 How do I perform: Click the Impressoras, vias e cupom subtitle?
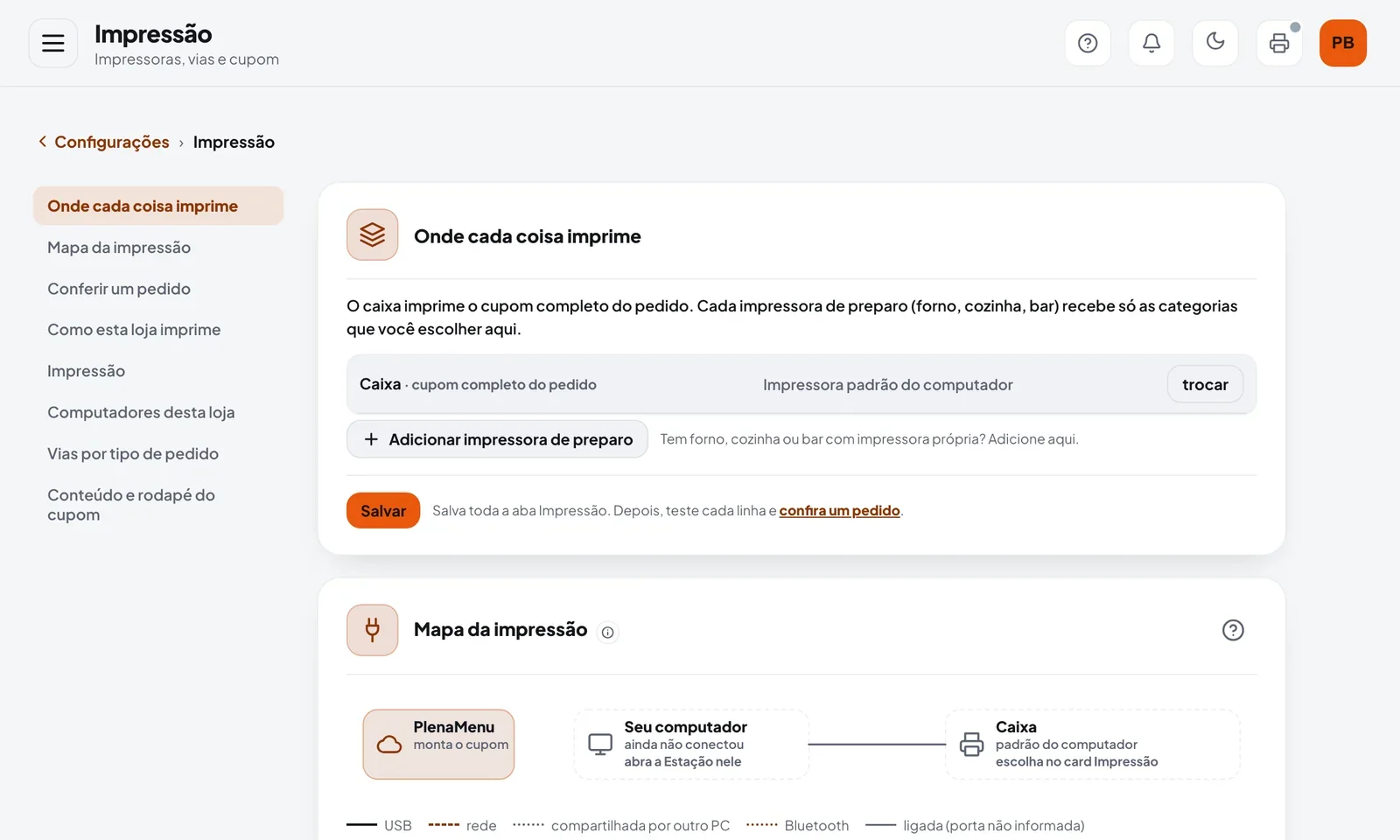pos(186,59)
